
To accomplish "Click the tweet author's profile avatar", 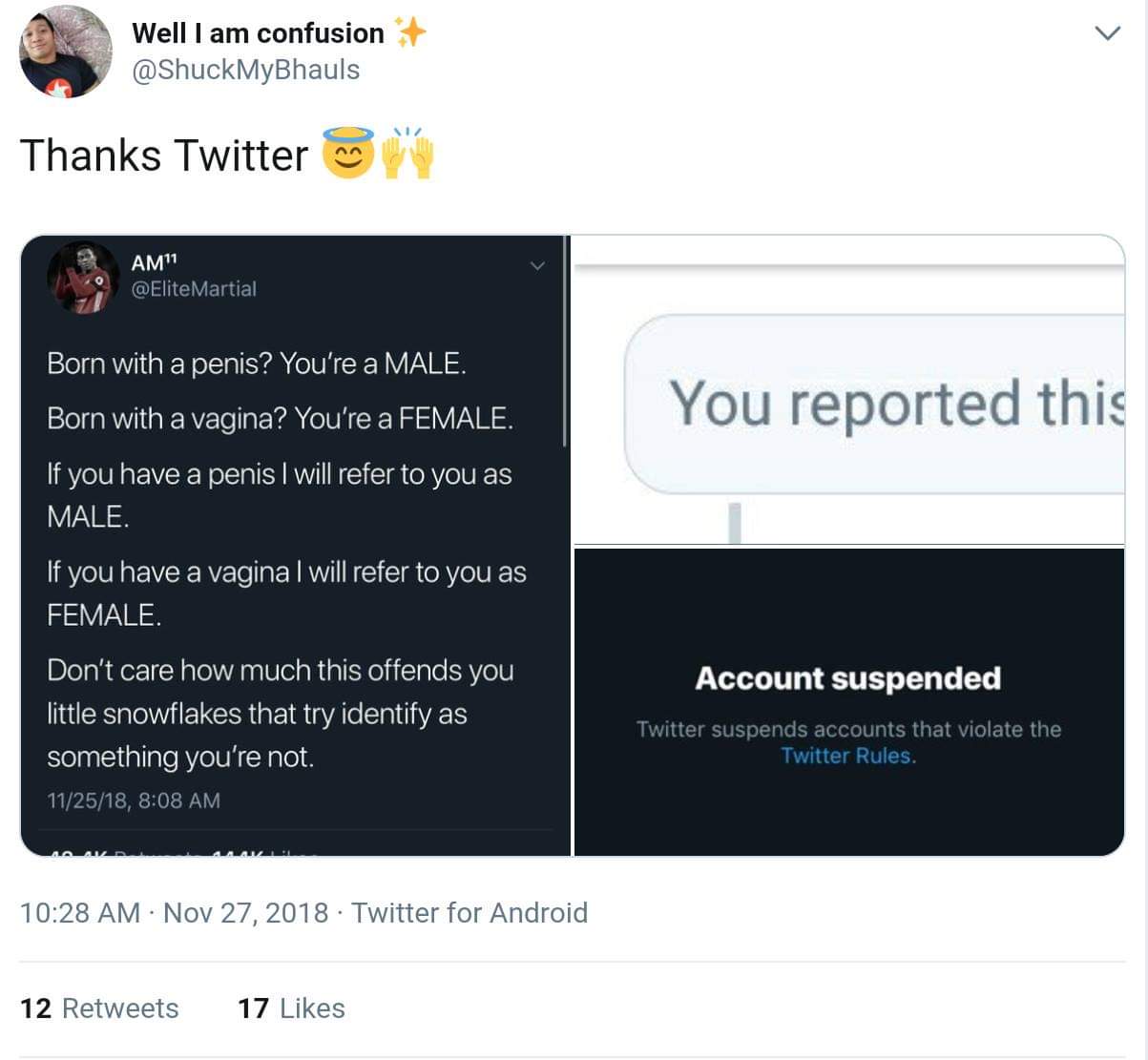I will (x=66, y=52).
